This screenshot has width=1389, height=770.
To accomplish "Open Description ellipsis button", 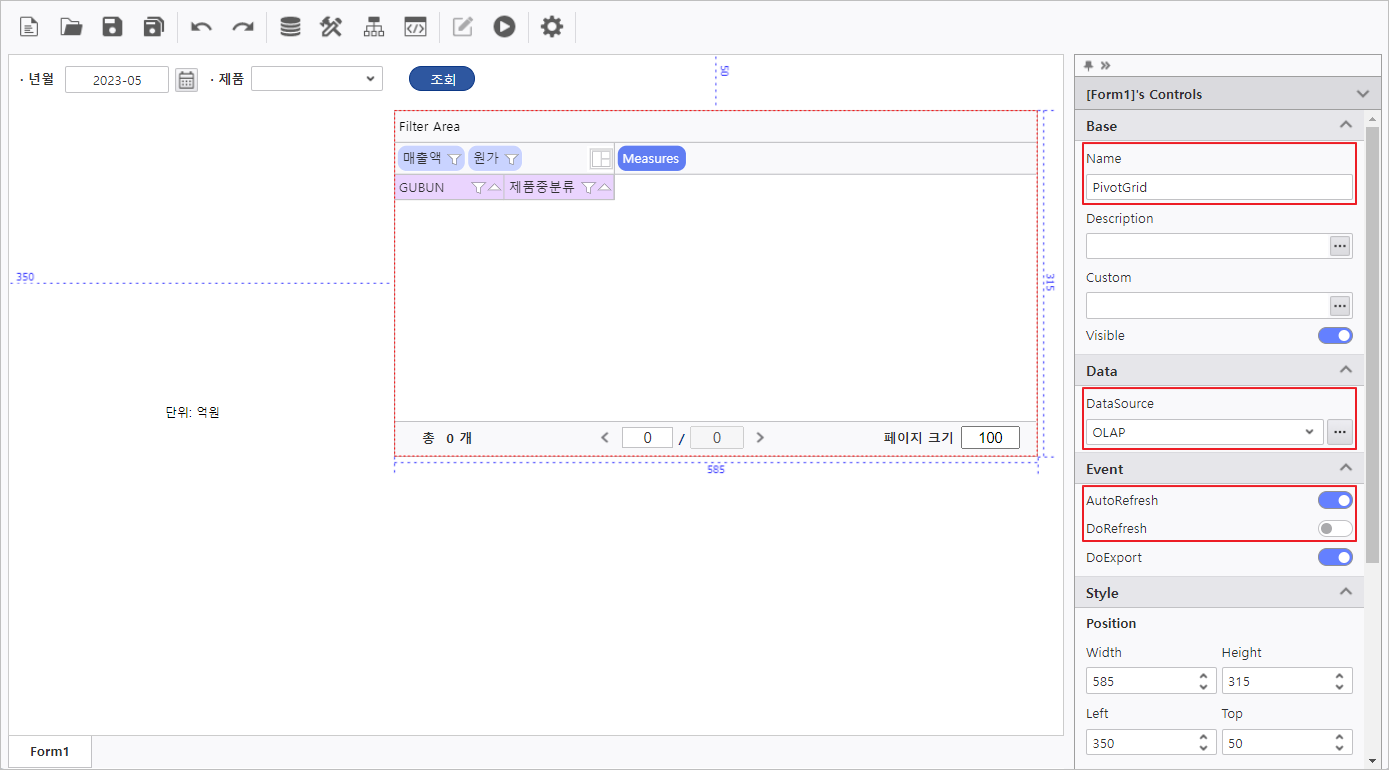I will pyautogui.click(x=1340, y=246).
